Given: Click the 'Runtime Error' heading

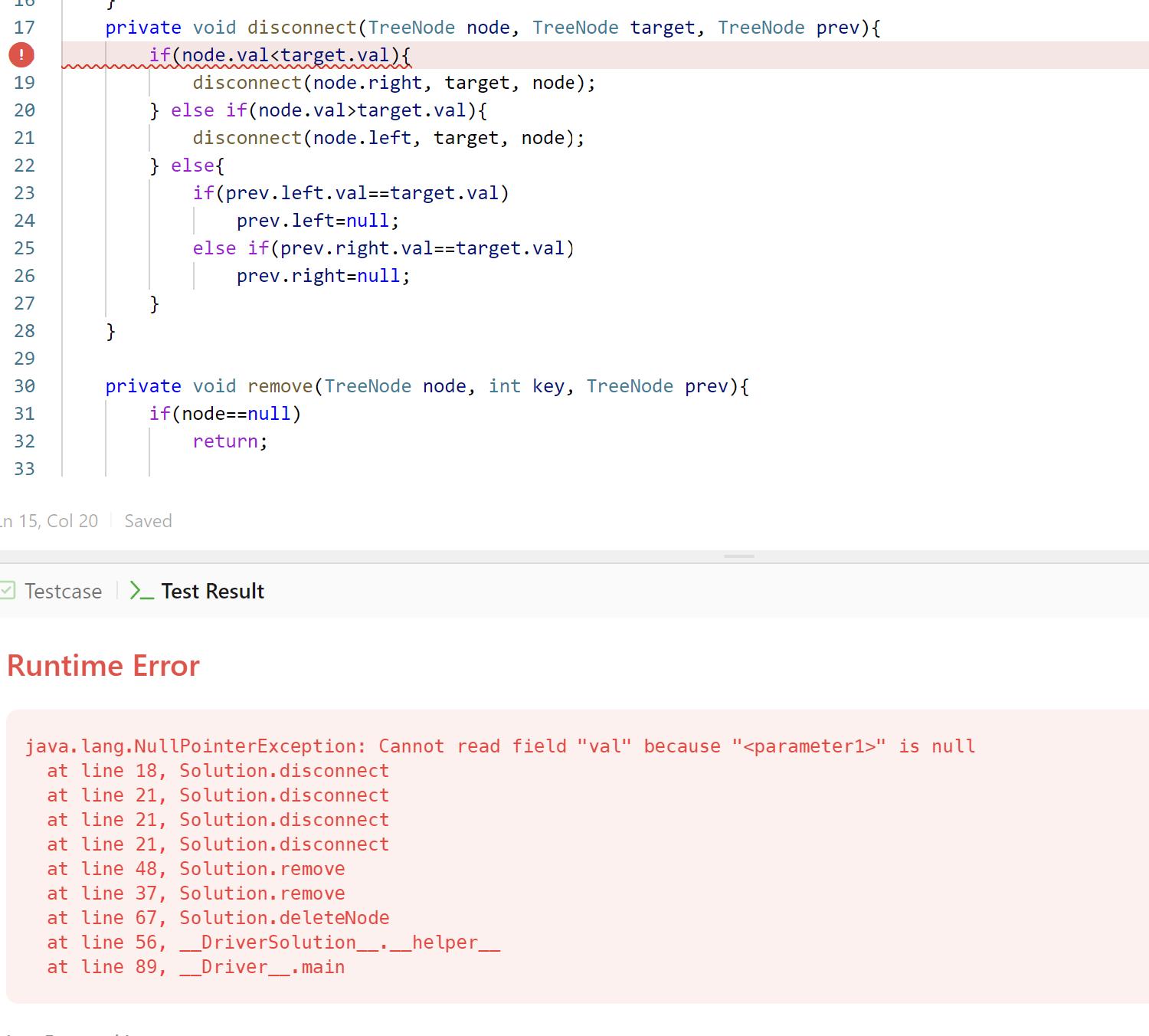Looking at the screenshot, I should click(x=103, y=666).
